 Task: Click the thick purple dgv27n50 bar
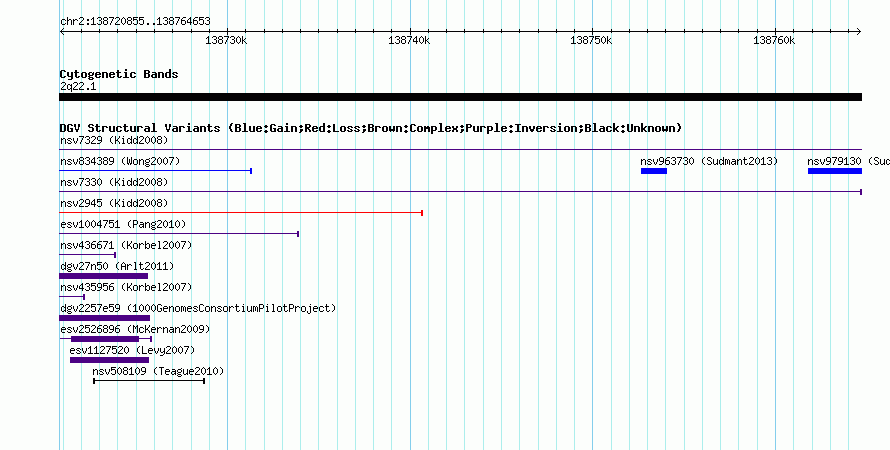(x=104, y=276)
